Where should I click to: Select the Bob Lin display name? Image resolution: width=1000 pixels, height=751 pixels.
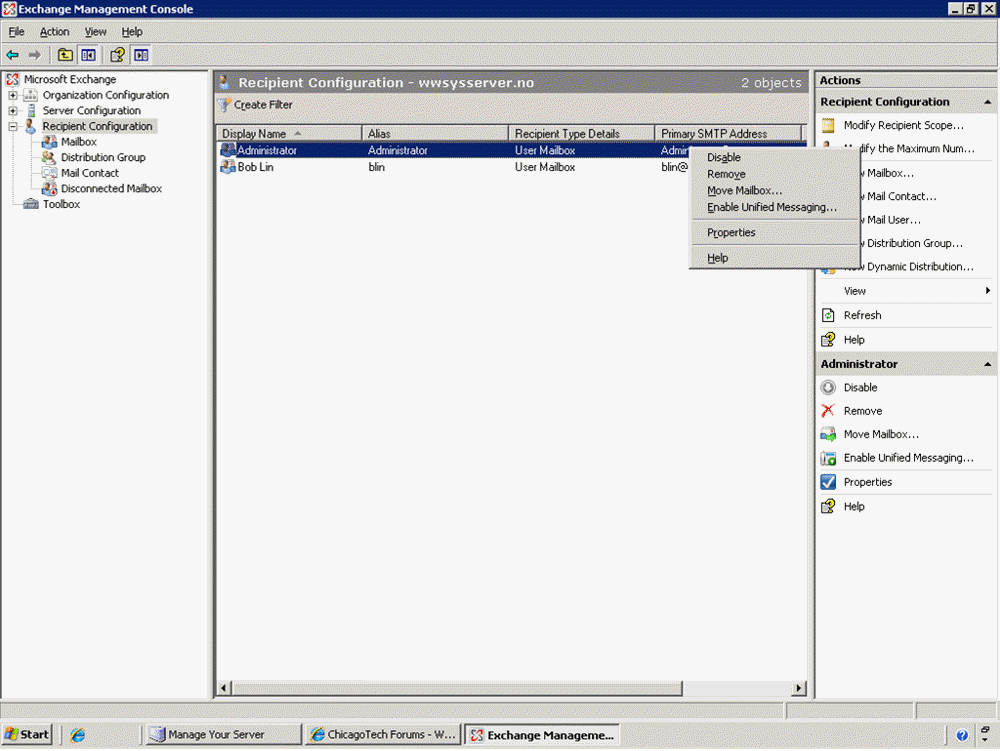255,166
